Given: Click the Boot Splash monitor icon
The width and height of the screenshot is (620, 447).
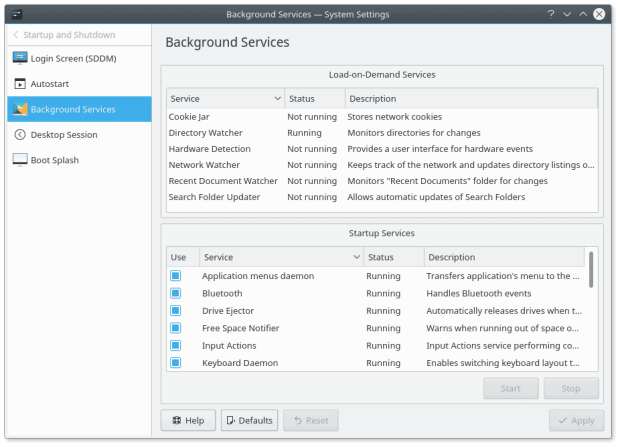Looking at the screenshot, I should tap(20, 160).
